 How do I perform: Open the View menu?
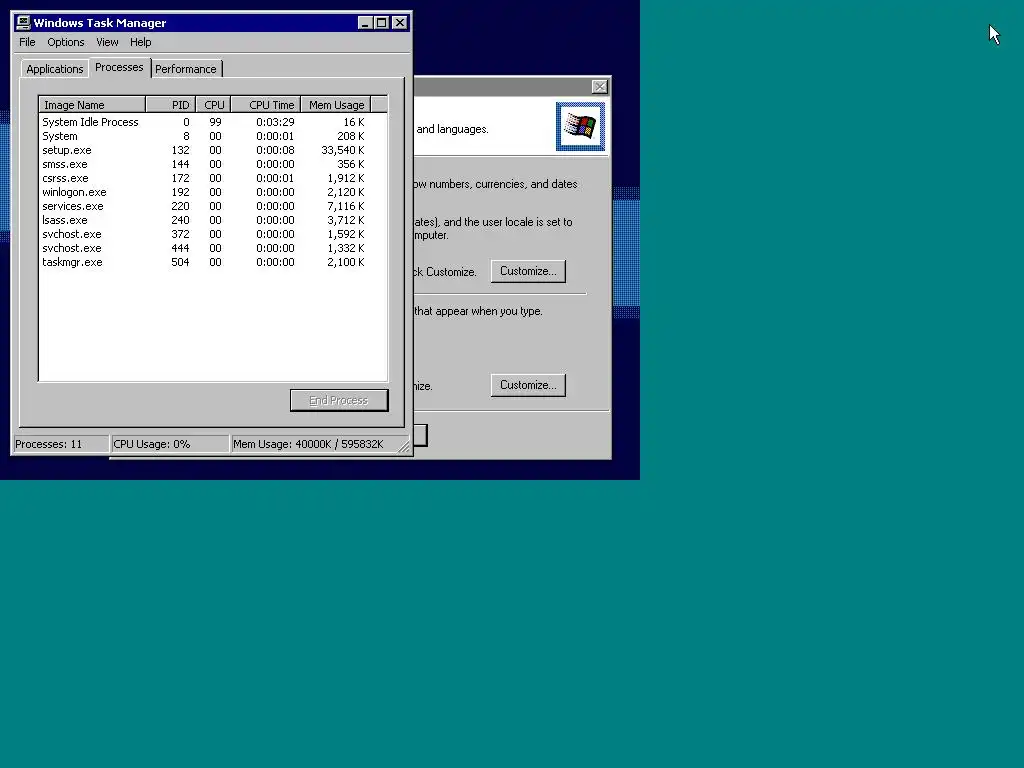[107, 42]
